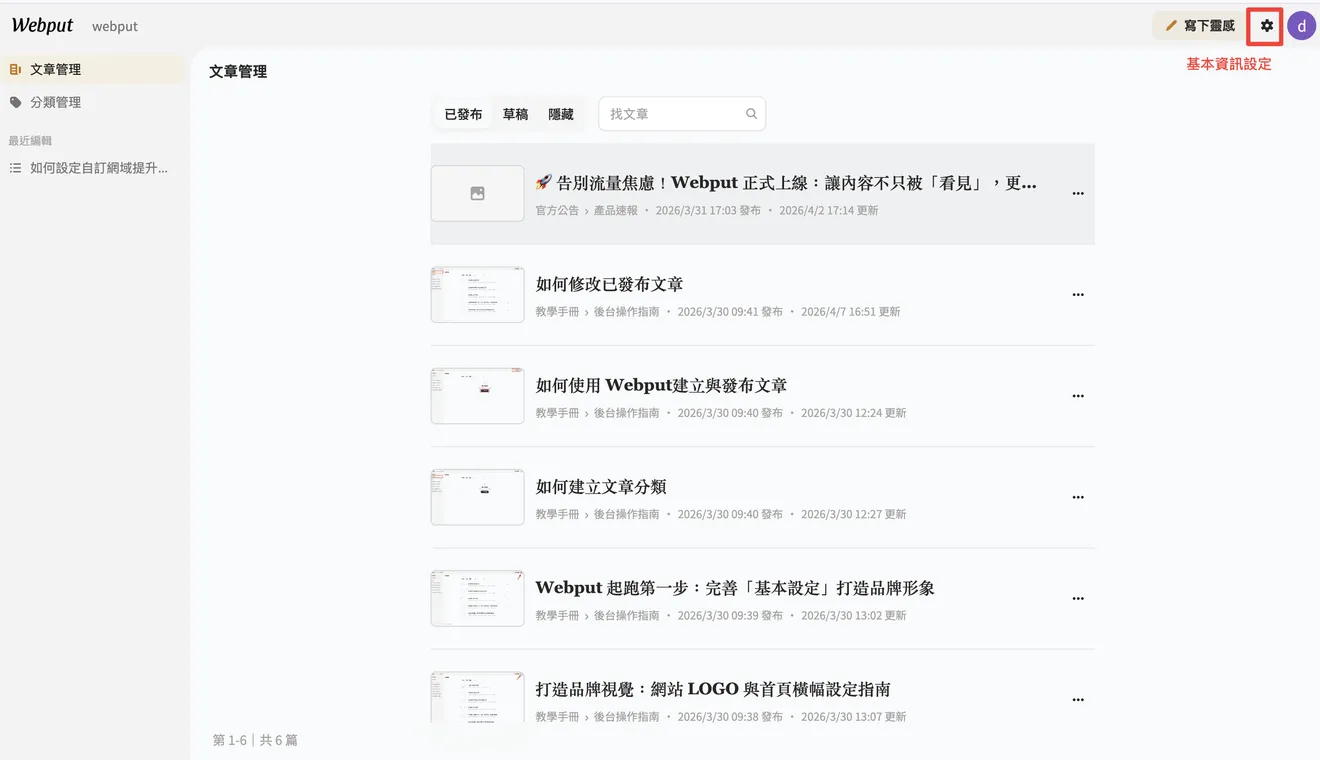
Task: Click 官方公告 category of 告別流量焦慮
Action: [557, 211]
